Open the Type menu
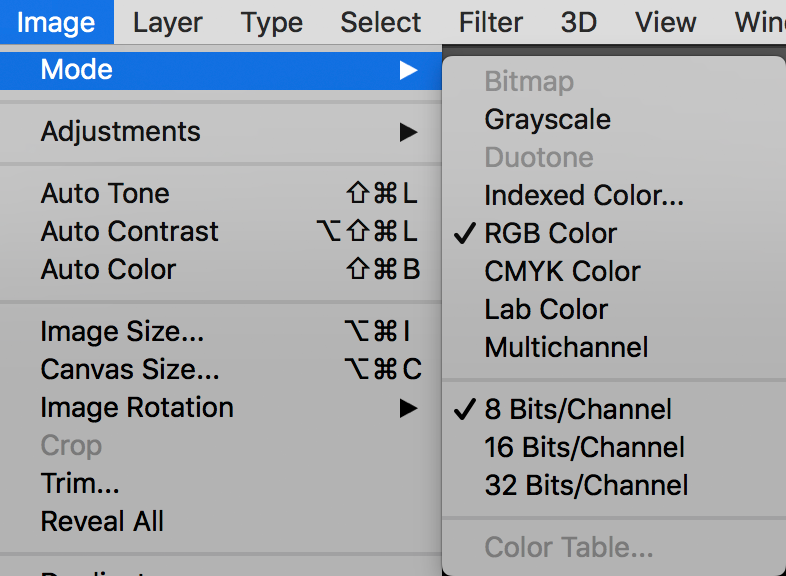 (x=272, y=22)
